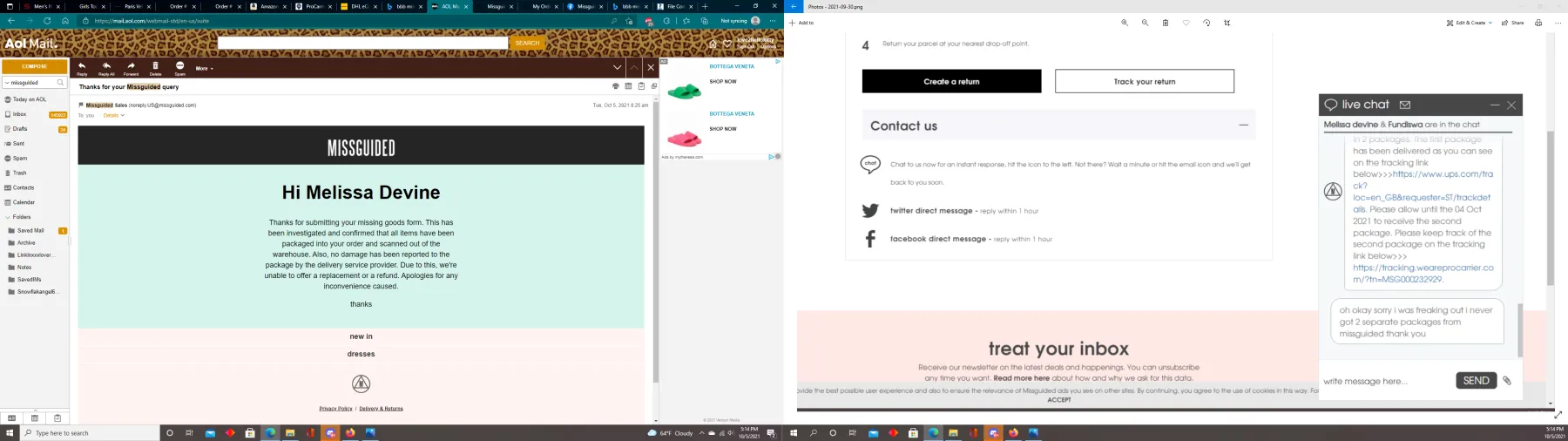Viewport: 1568px width, 441px height.
Task: Click the magnifier icon in sidebar search
Action: [x=61, y=83]
